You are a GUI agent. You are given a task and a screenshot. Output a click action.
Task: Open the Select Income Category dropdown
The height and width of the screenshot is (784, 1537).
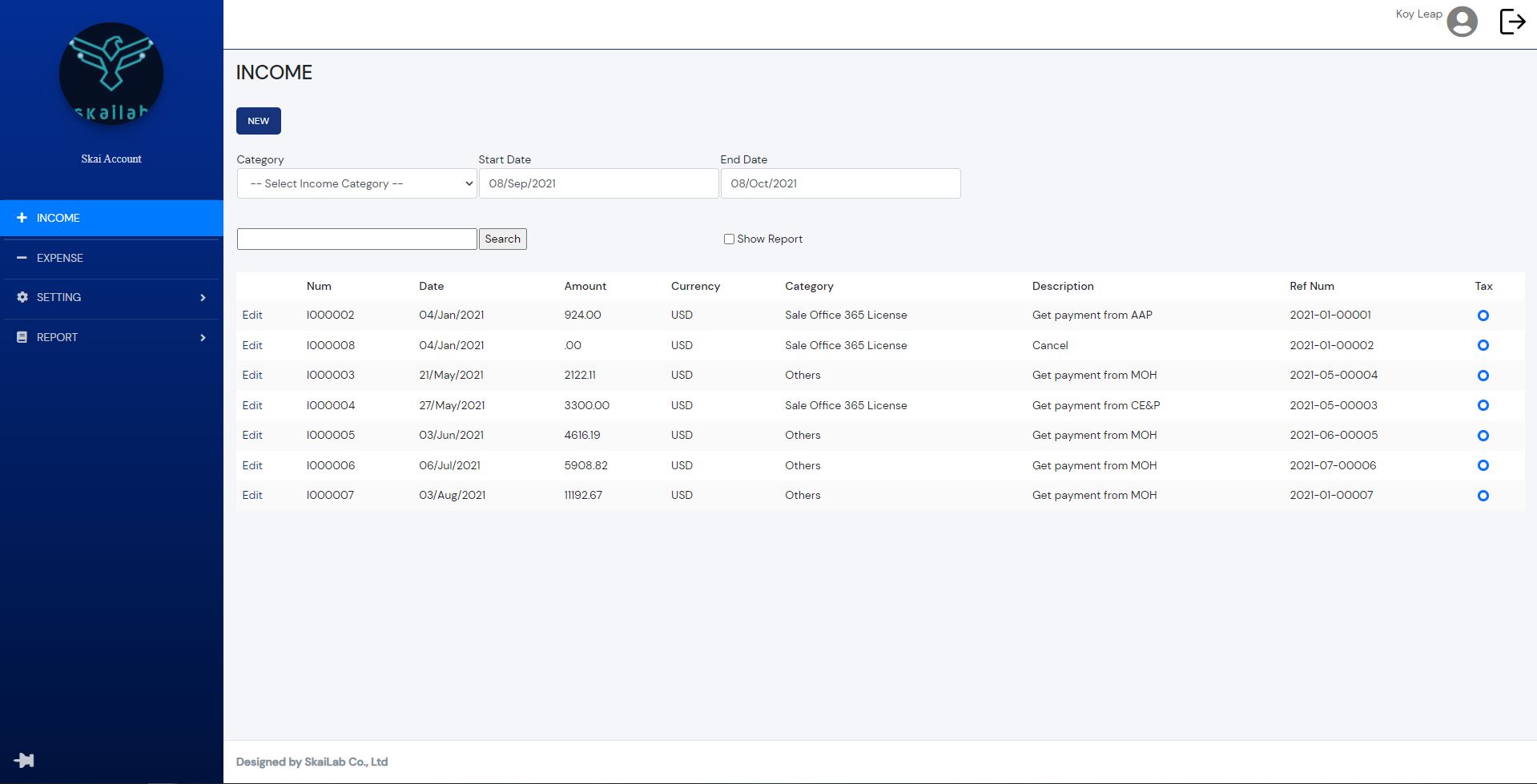[356, 183]
